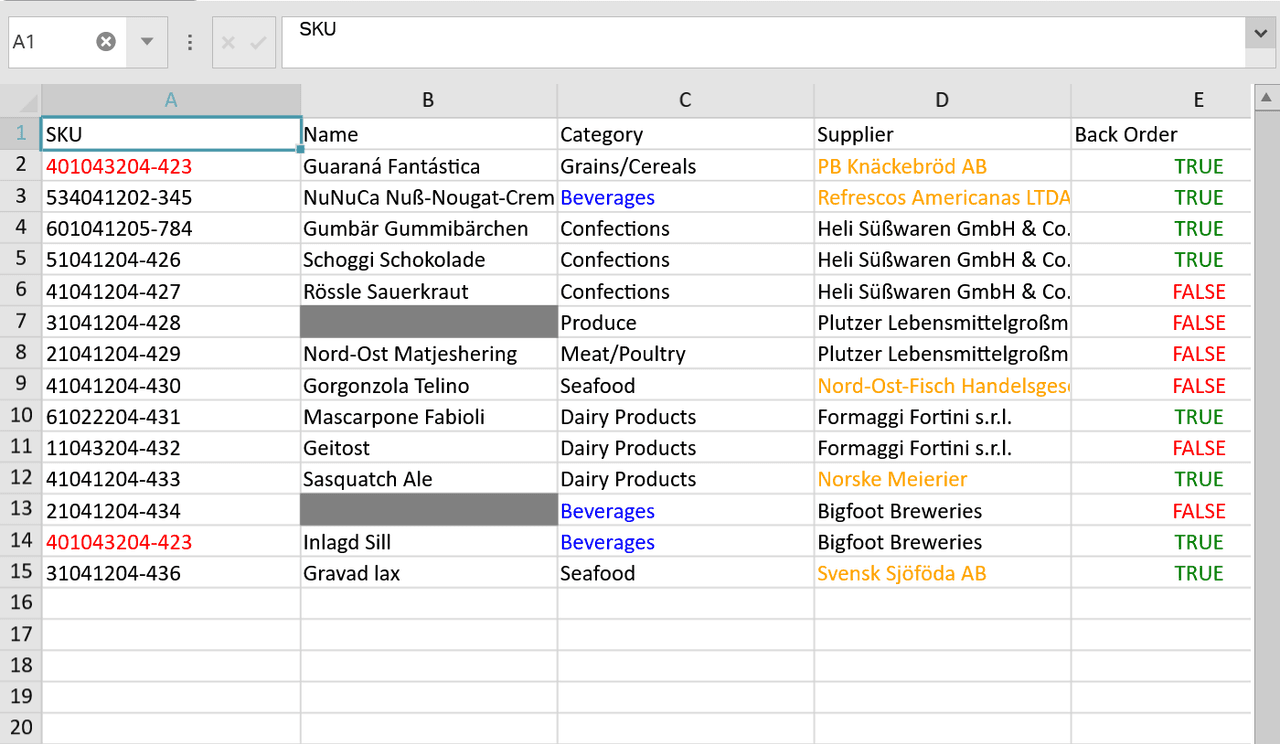The image size is (1280, 744).
Task: Select the Gravad lax cell
Action: [x=428, y=573]
